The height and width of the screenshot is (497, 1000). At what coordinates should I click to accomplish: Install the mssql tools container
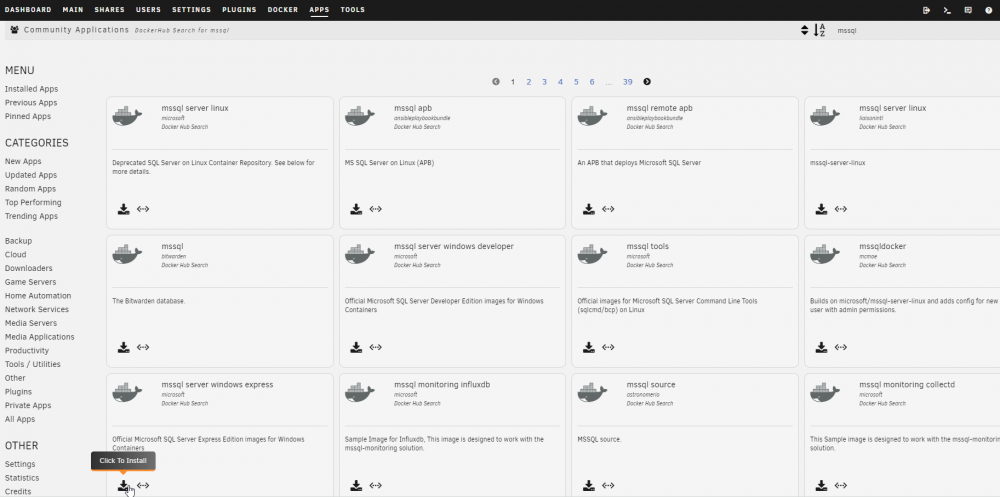point(589,347)
